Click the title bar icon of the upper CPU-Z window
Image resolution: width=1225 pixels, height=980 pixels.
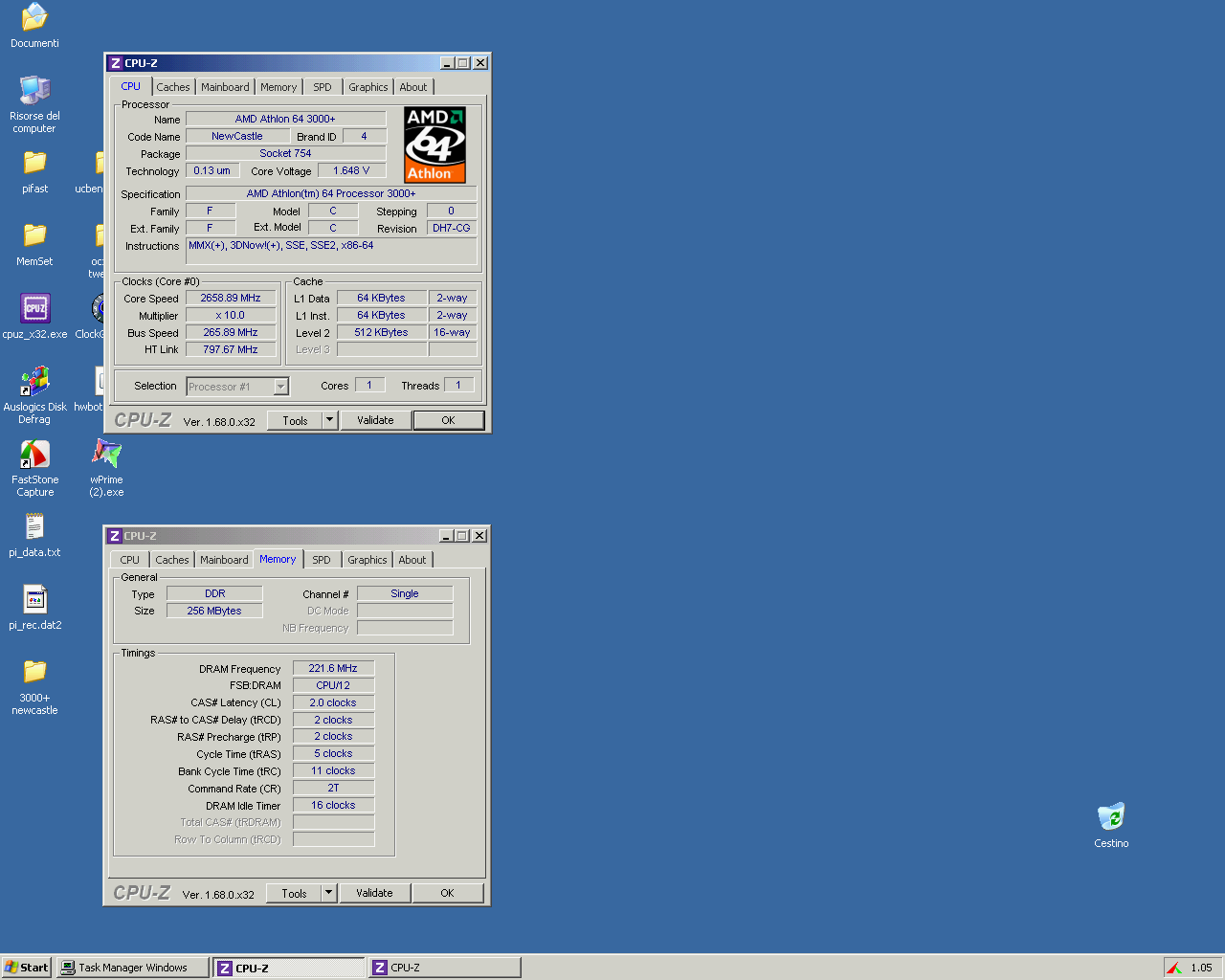coord(116,63)
